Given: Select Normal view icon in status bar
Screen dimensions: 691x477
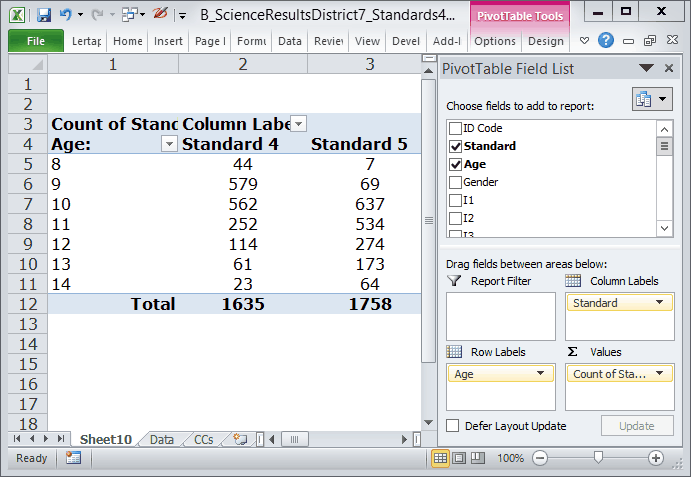Looking at the screenshot, I should (440, 458).
